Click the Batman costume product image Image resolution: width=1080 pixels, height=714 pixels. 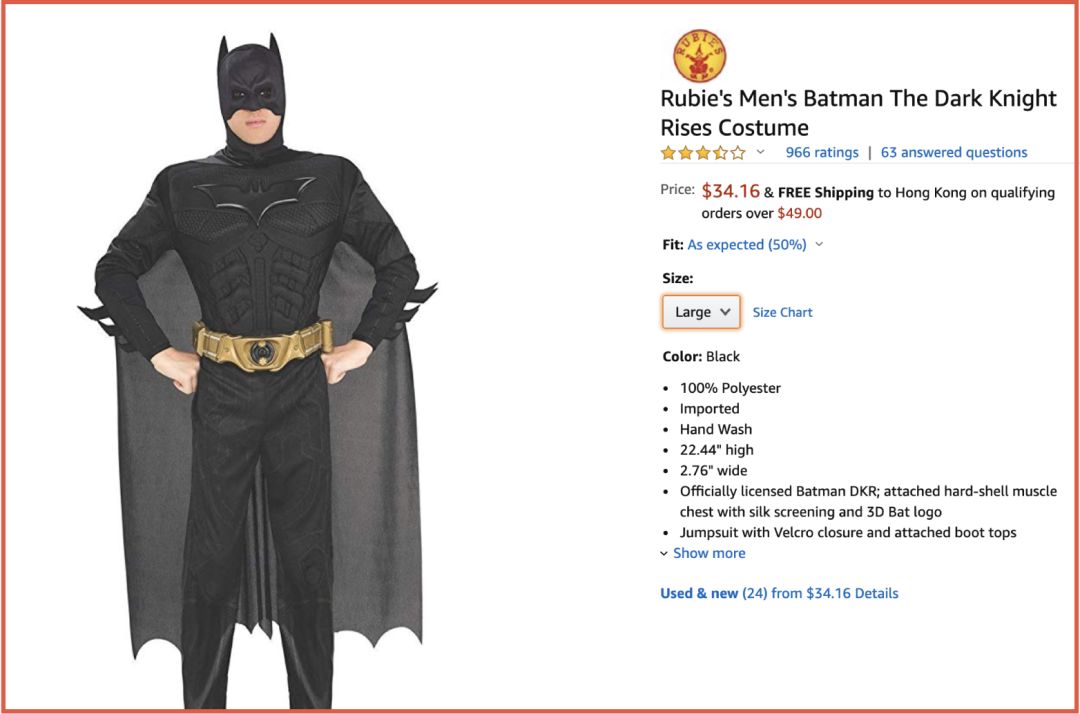258,370
